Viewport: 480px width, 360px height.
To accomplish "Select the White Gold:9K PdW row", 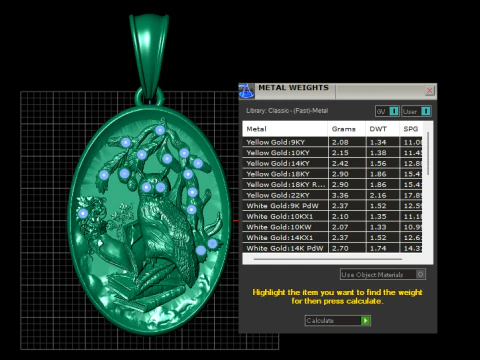I will (332, 206).
